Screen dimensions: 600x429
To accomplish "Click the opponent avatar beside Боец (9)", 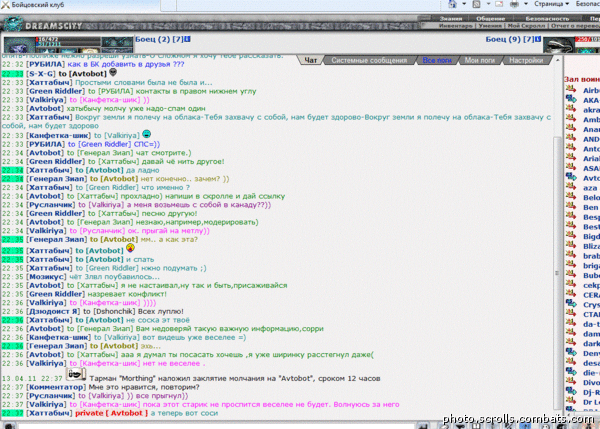I will point(559,45).
